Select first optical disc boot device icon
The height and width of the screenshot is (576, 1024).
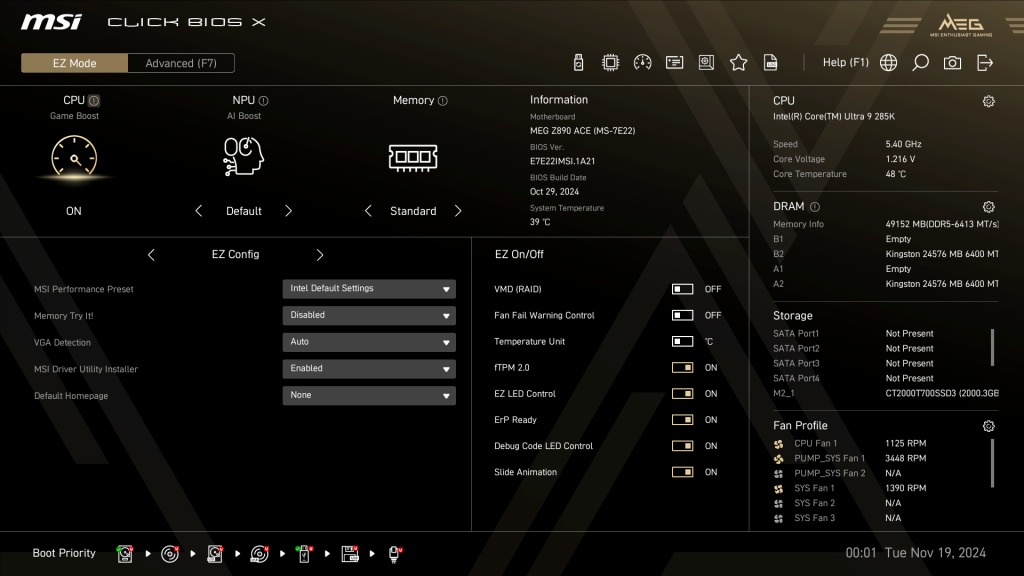[170, 554]
